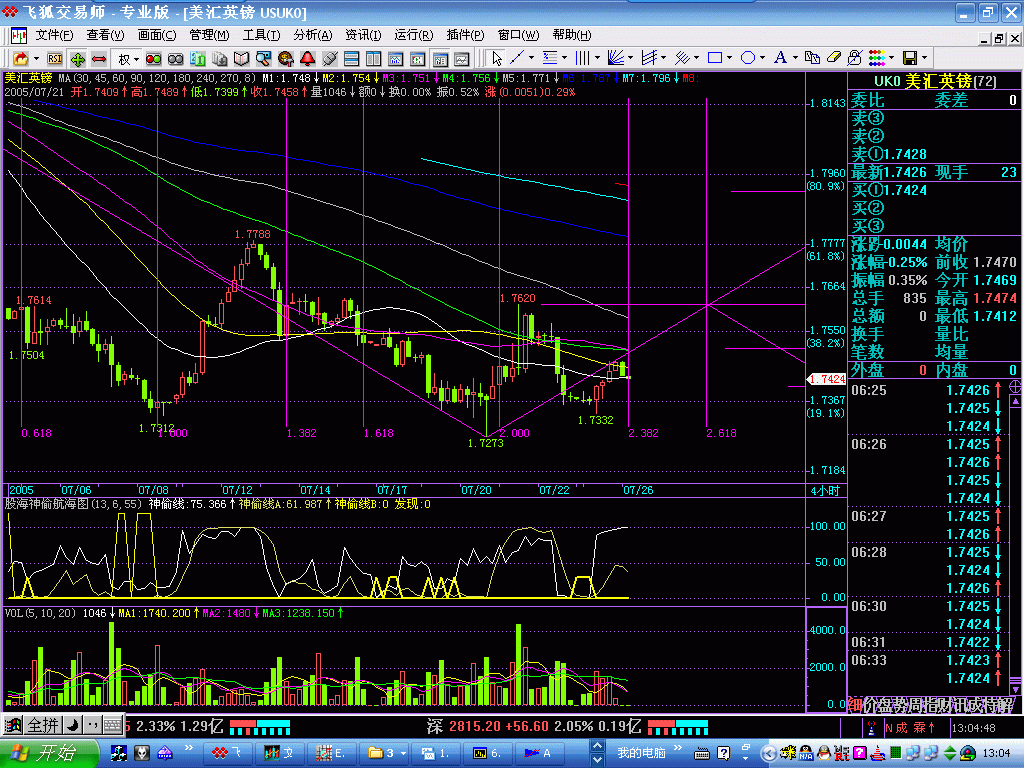The height and width of the screenshot is (768, 1024).
Task: Click the RSI indicator toolbar icon
Action: pos(54,59)
